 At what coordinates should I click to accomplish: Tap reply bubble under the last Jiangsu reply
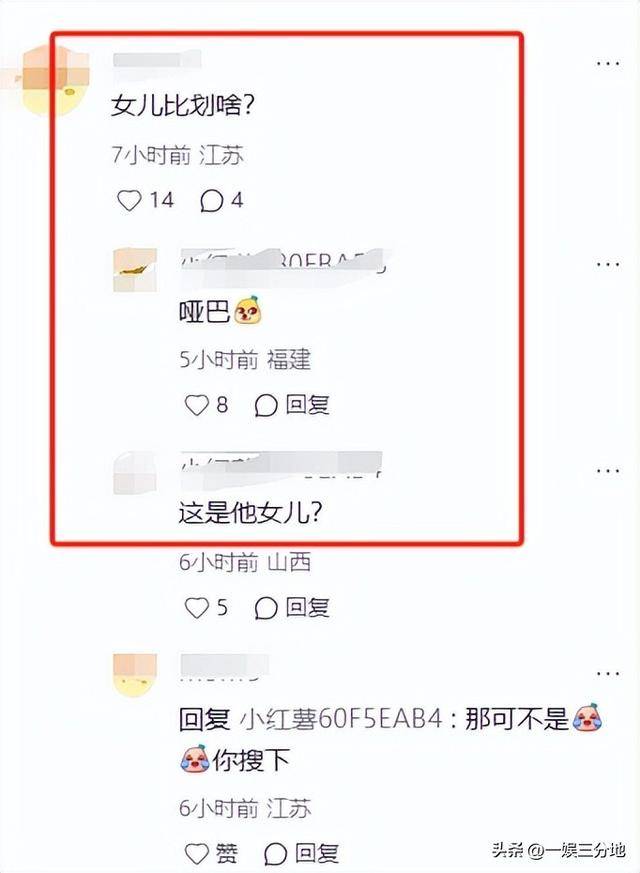click(x=275, y=853)
